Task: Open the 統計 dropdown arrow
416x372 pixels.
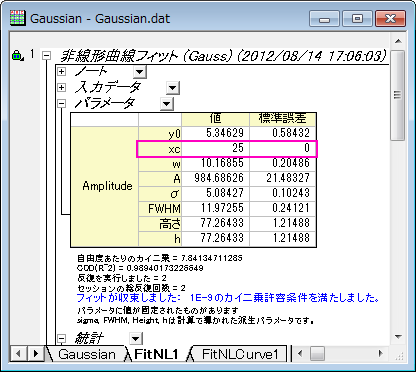Action: [136, 339]
